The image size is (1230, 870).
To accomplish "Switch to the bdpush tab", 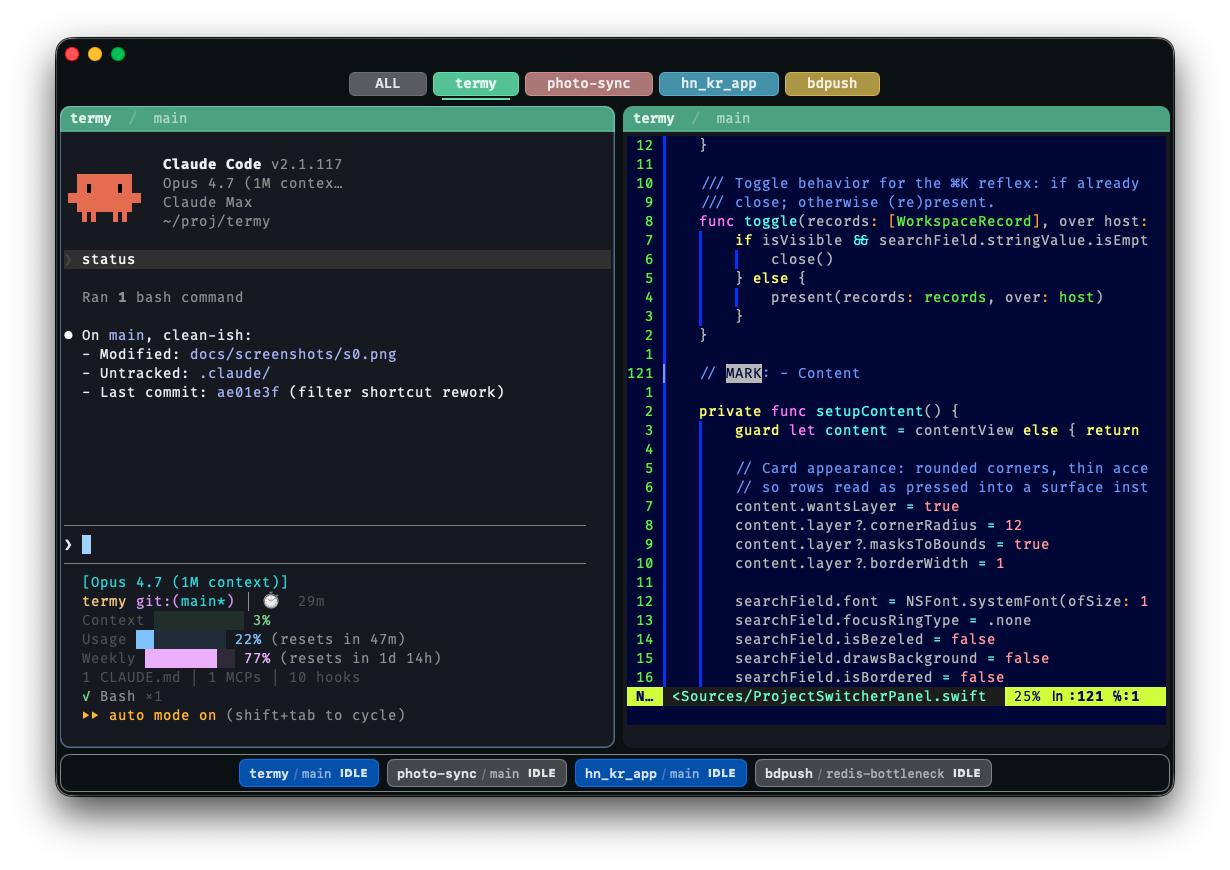I will [832, 83].
